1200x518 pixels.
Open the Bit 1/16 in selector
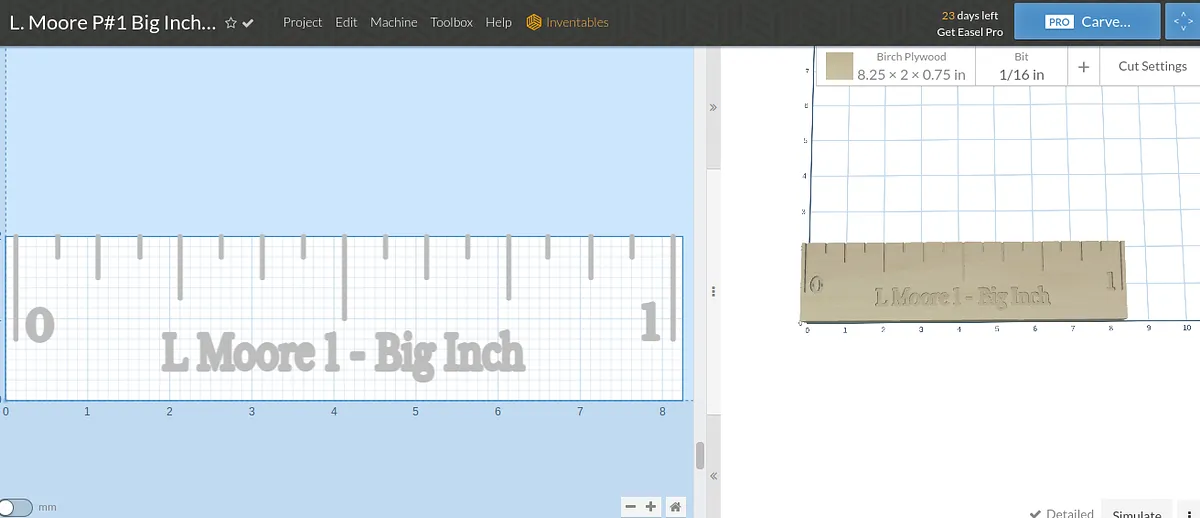(1021, 67)
